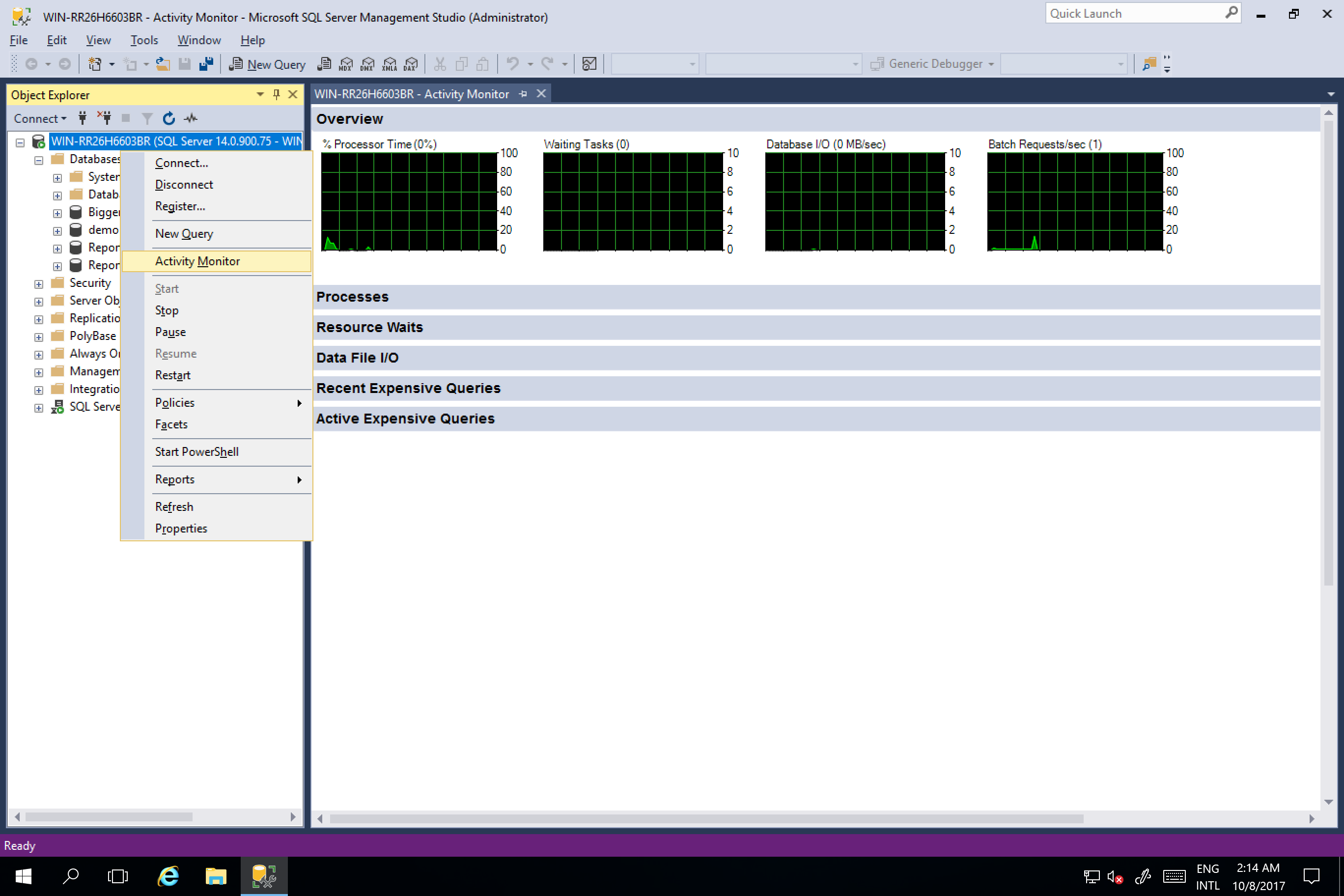Image resolution: width=1344 pixels, height=896 pixels.
Task: Open File Explorer from the taskbar
Action: click(216, 875)
